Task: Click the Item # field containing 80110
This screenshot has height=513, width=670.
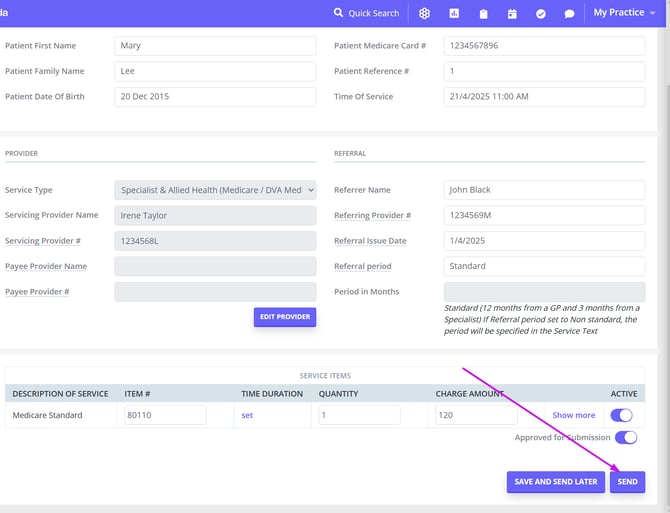Action: coord(164,415)
